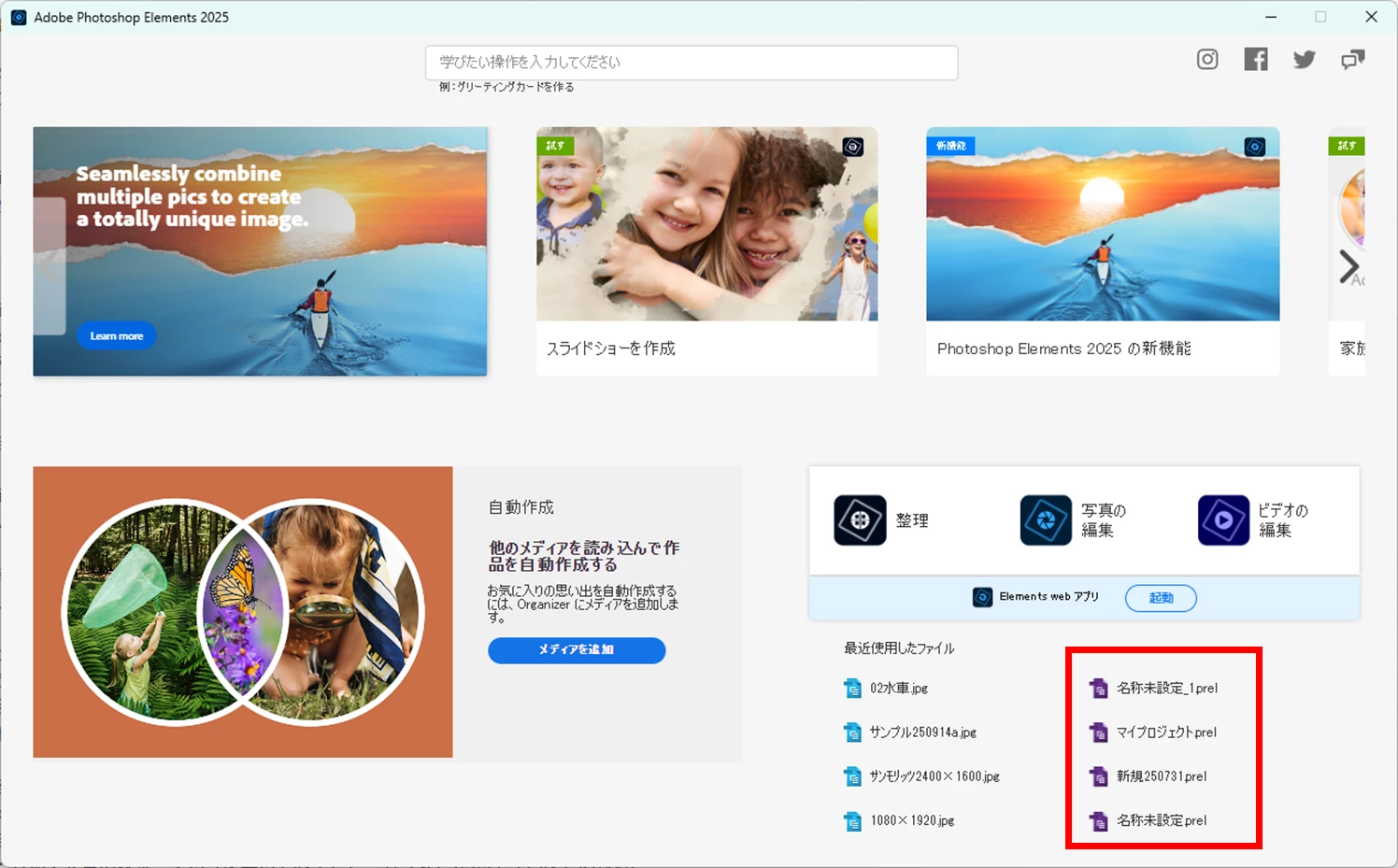
Task: Click the project icon beside マイプロジェクト.prel
Action: tap(1099, 733)
